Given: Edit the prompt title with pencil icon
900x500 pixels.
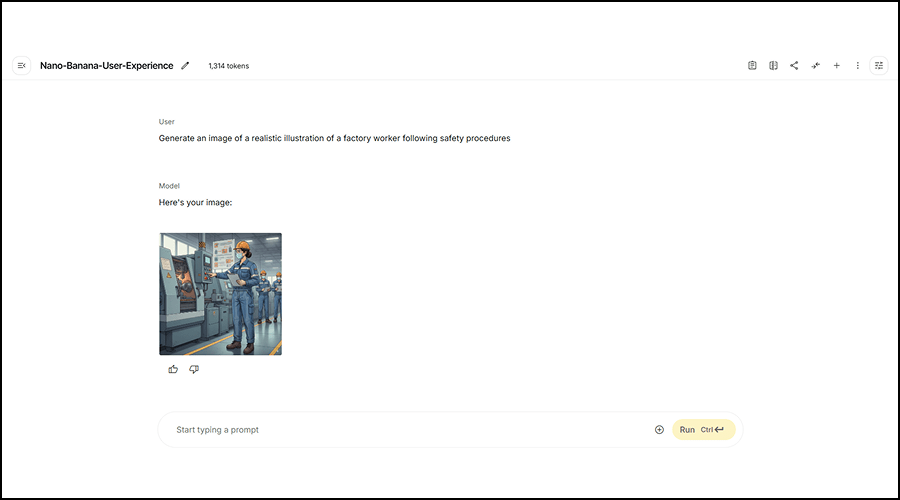Looking at the screenshot, I should click(185, 65).
